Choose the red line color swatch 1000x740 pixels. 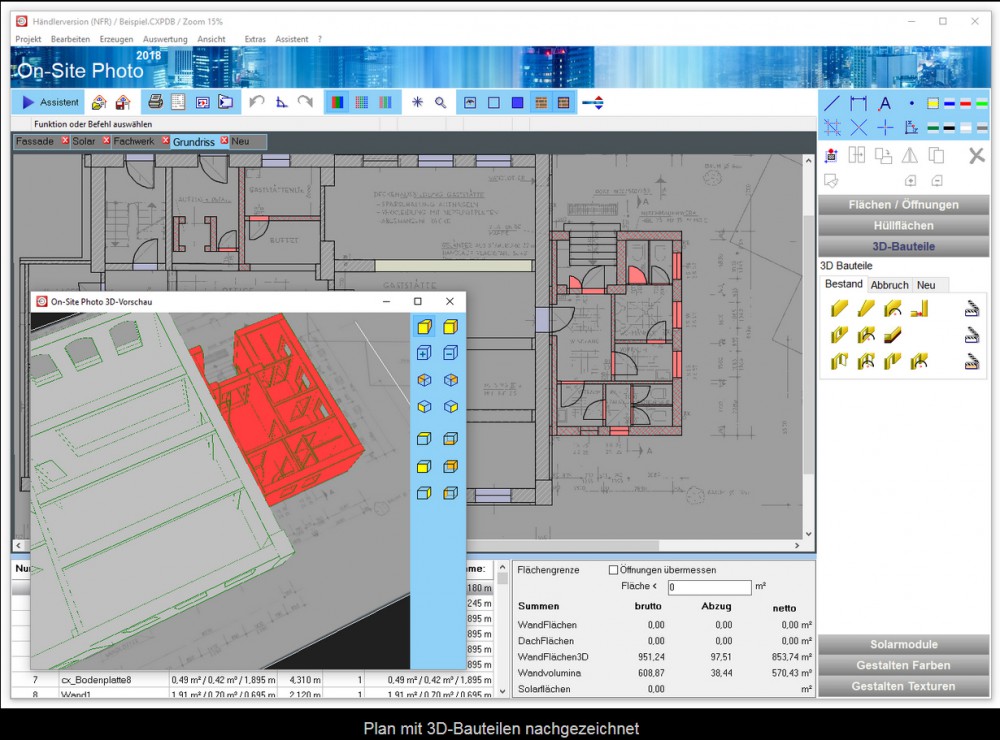click(x=966, y=103)
